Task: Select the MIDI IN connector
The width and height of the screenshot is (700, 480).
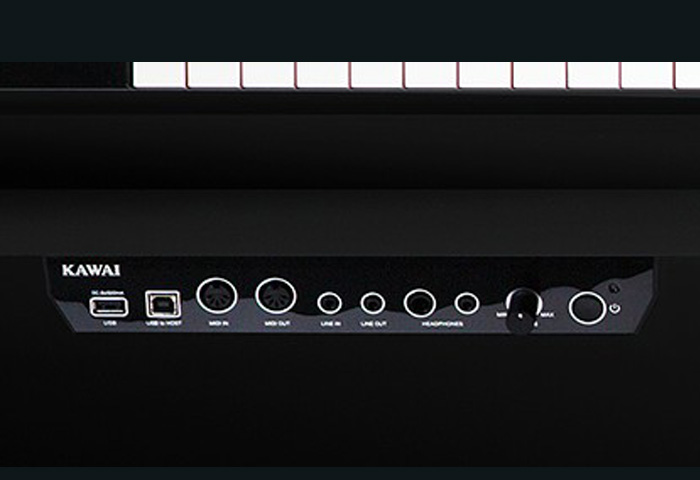Action: point(217,296)
